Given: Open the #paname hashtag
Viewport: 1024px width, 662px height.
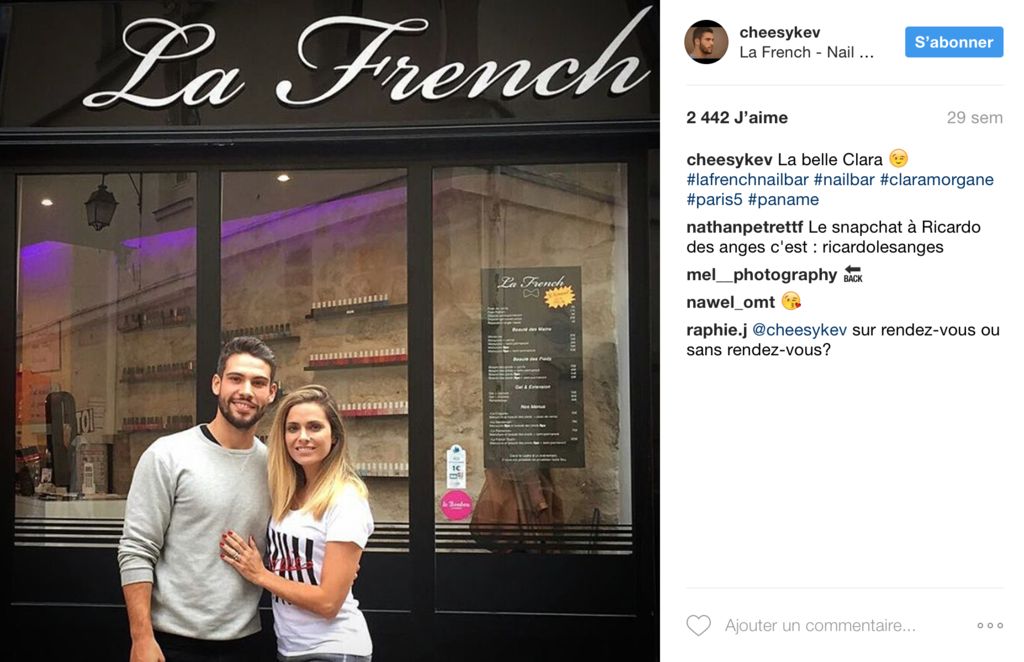Looking at the screenshot, I should pyautogui.click(x=783, y=200).
